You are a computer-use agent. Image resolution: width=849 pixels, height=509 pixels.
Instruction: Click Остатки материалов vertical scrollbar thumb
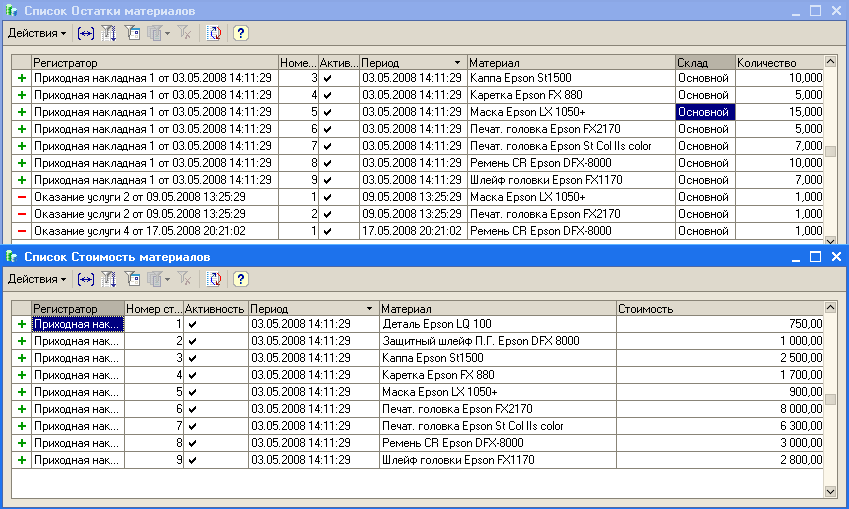831,150
